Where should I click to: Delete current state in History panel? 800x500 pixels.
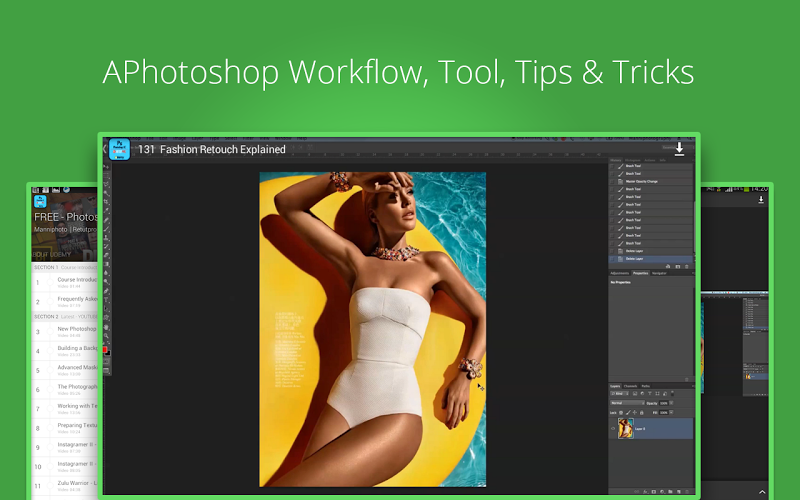point(687,266)
